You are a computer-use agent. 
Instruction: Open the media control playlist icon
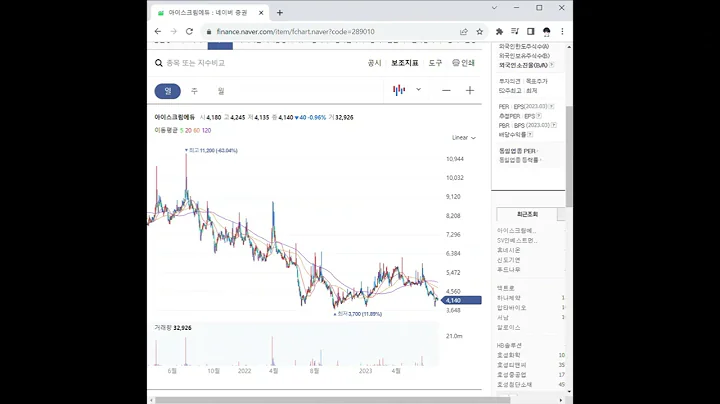click(x=515, y=31)
